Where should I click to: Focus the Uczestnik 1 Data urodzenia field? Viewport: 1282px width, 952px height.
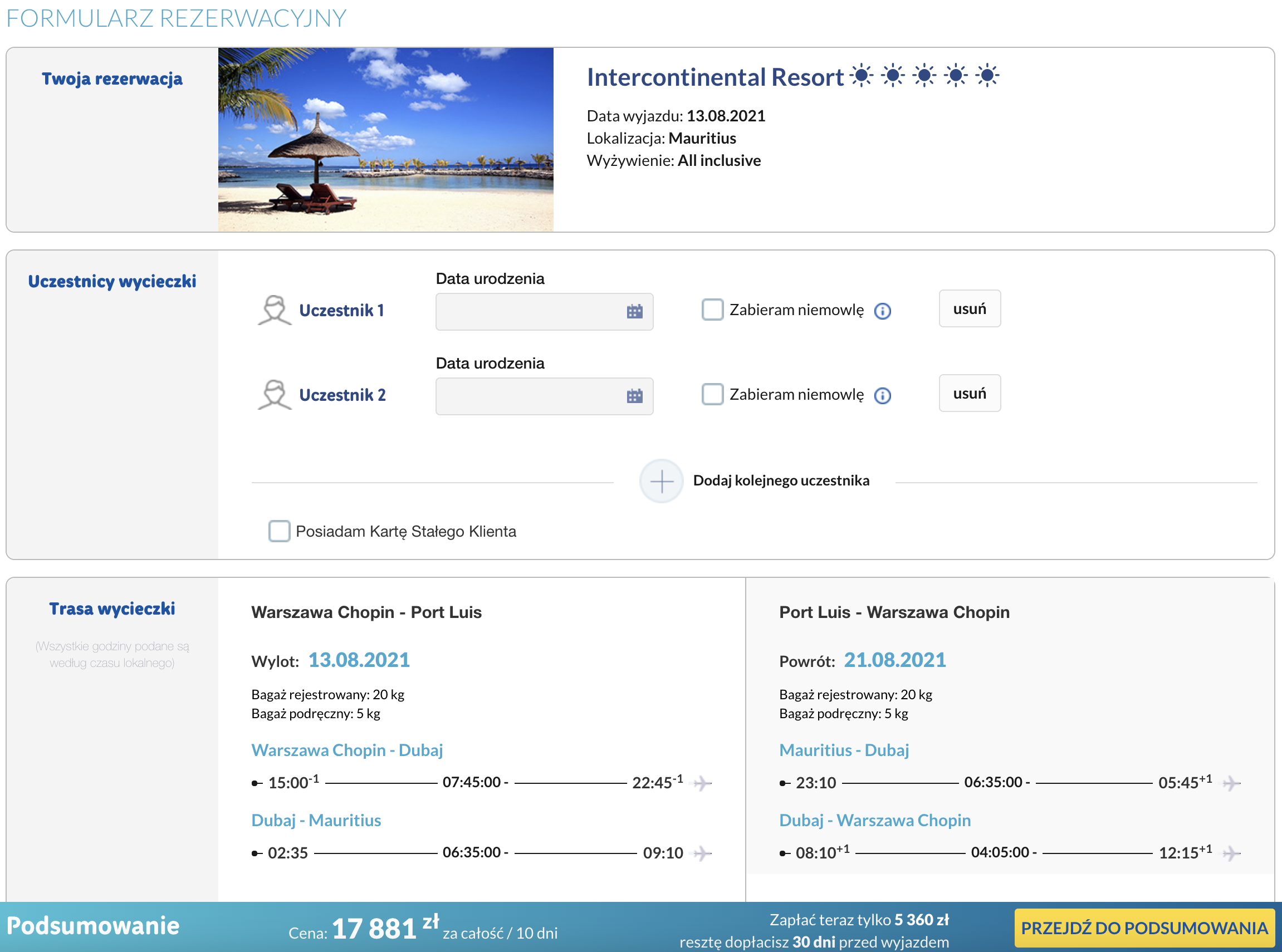(544, 312)
